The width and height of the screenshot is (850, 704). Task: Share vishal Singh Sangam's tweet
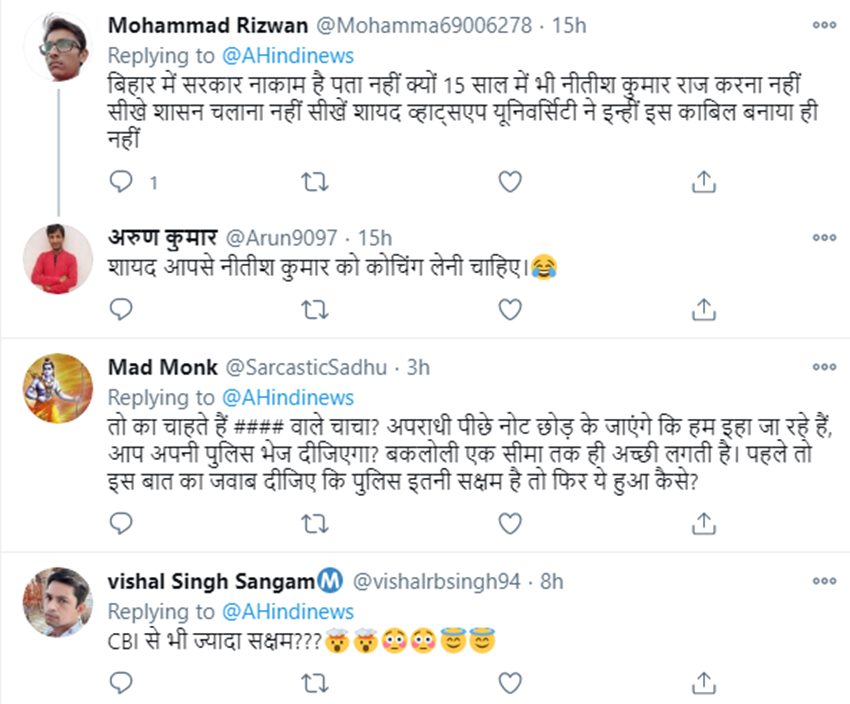point(704,683)
